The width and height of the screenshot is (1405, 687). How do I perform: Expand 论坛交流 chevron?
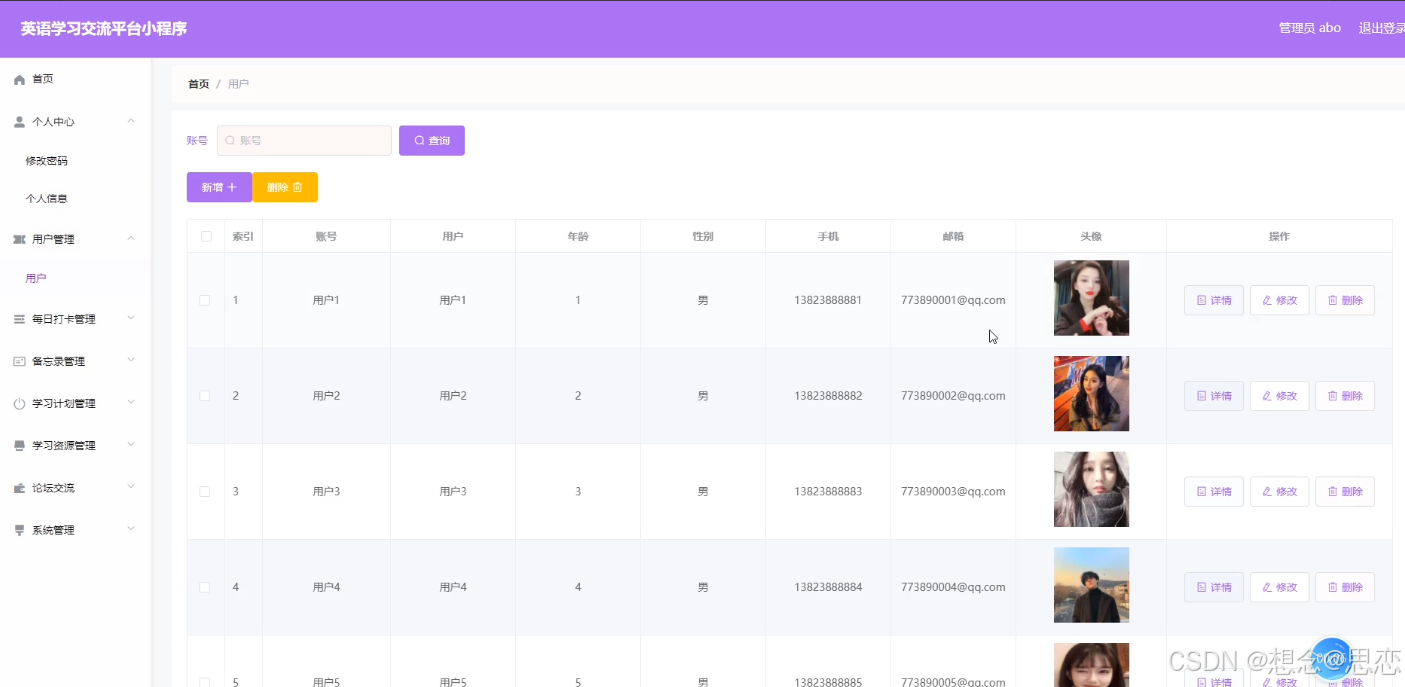[131, 487]
